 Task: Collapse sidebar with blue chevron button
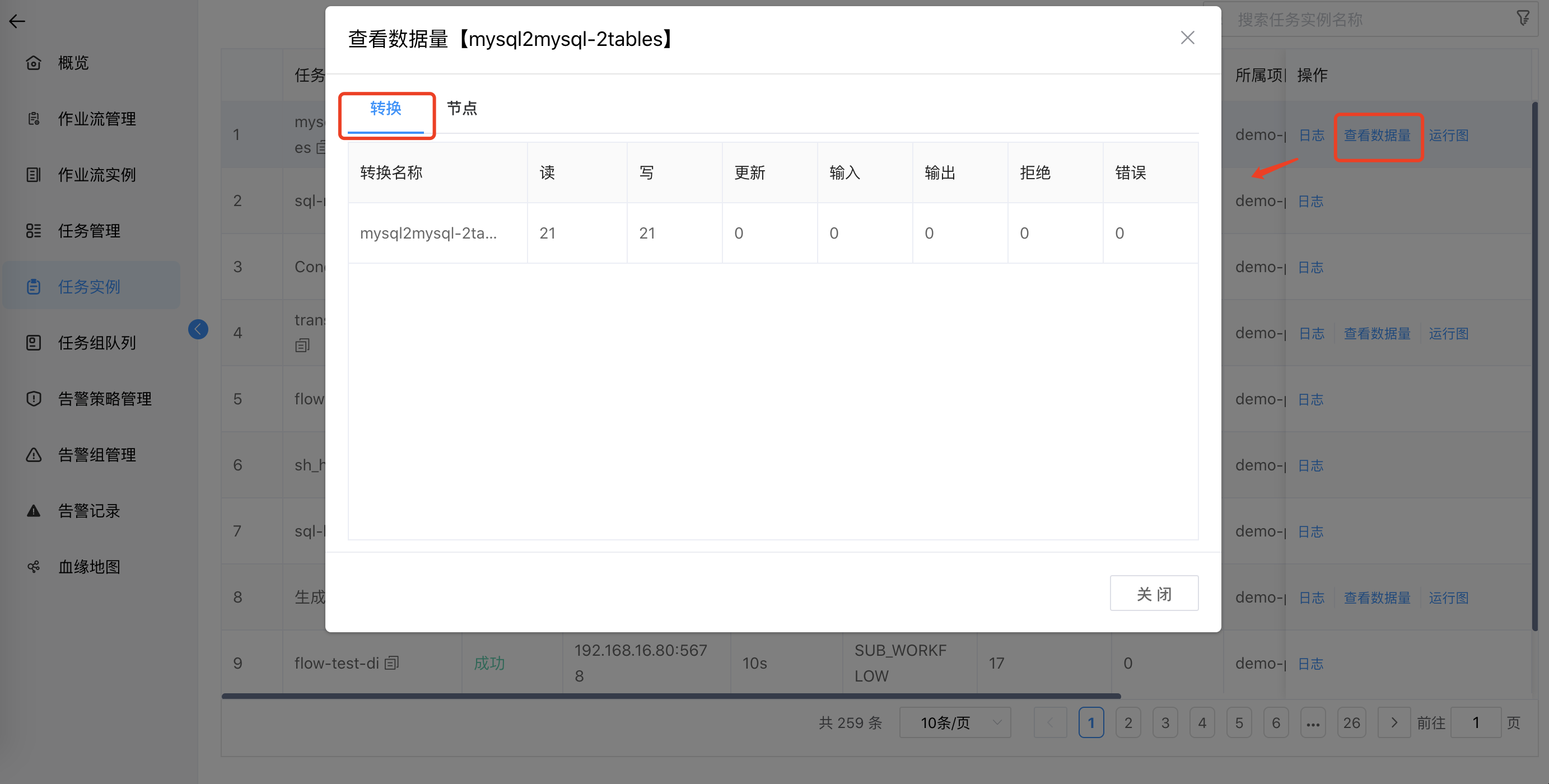coord(198,329)
